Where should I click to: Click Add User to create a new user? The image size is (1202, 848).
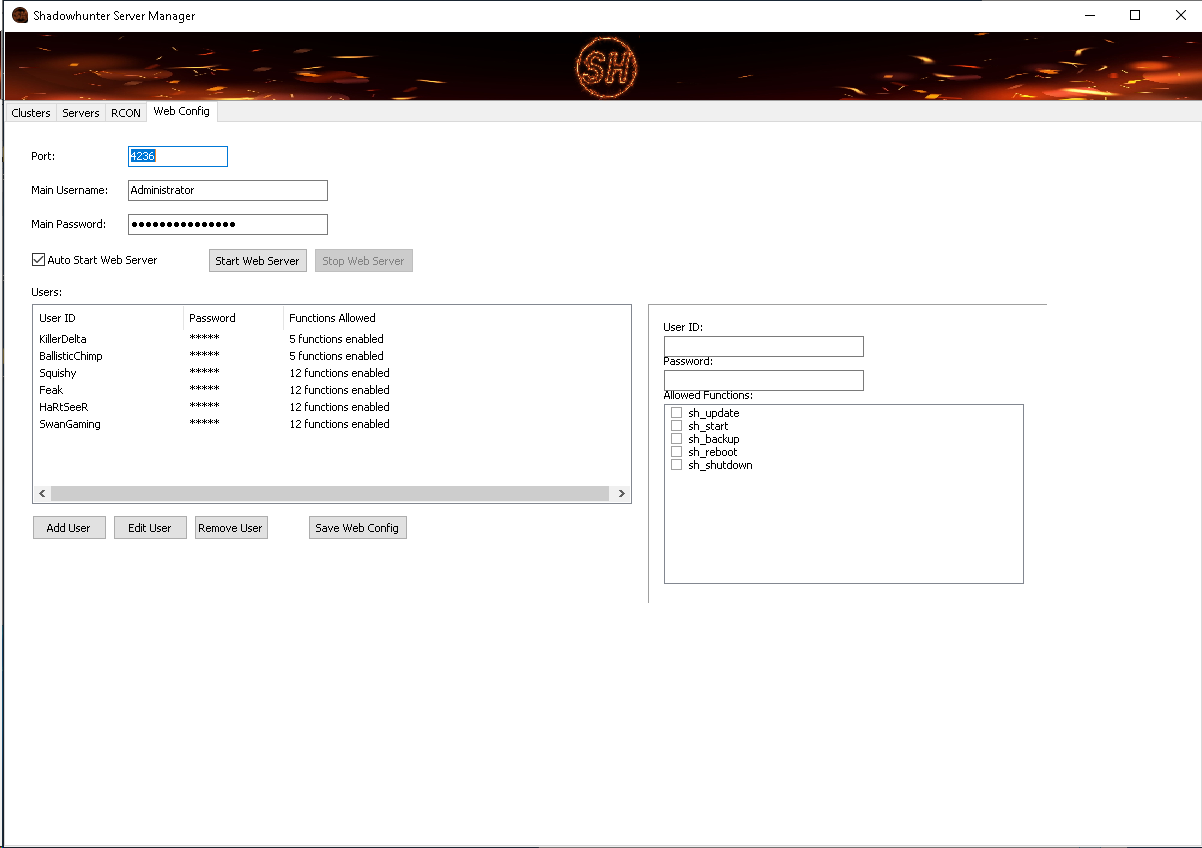point(68,527)
